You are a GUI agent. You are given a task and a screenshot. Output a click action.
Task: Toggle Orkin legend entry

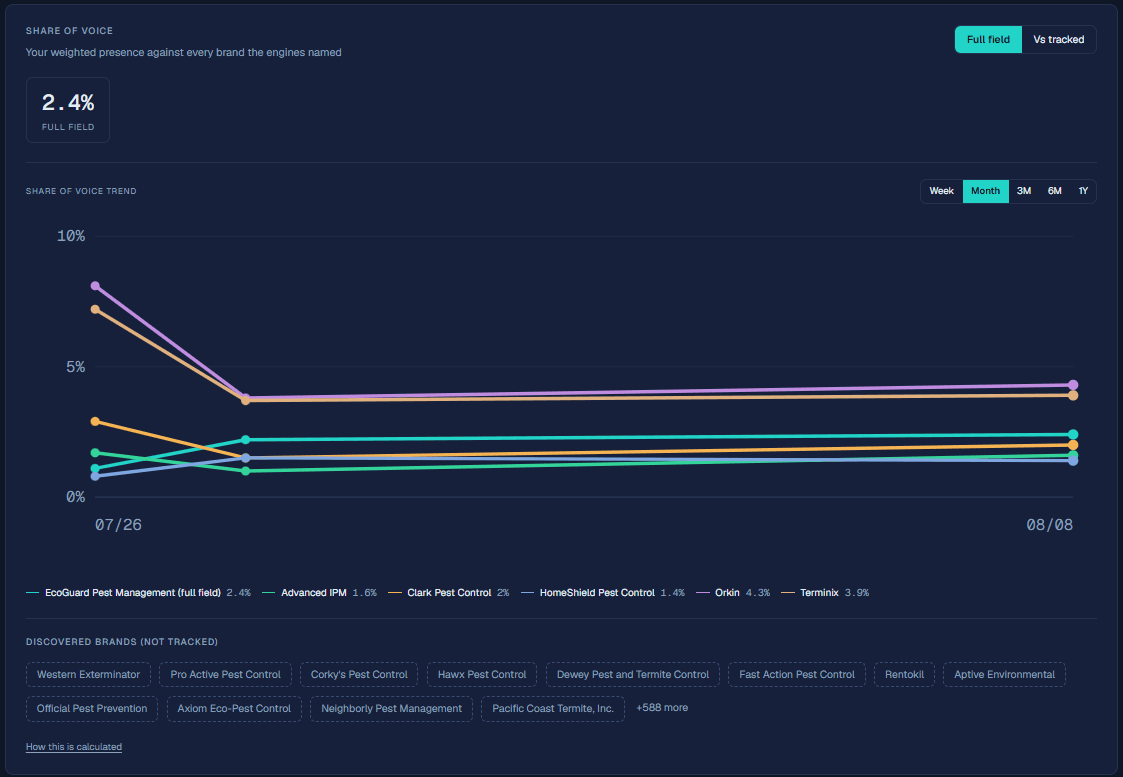point(733,593)
